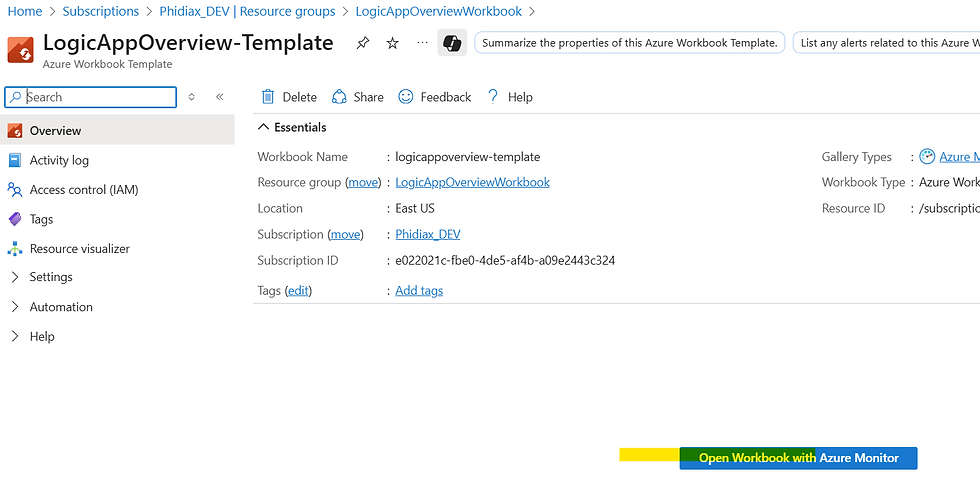Click the Help toolbar button
980x486 pixels.
coord(510,97)
